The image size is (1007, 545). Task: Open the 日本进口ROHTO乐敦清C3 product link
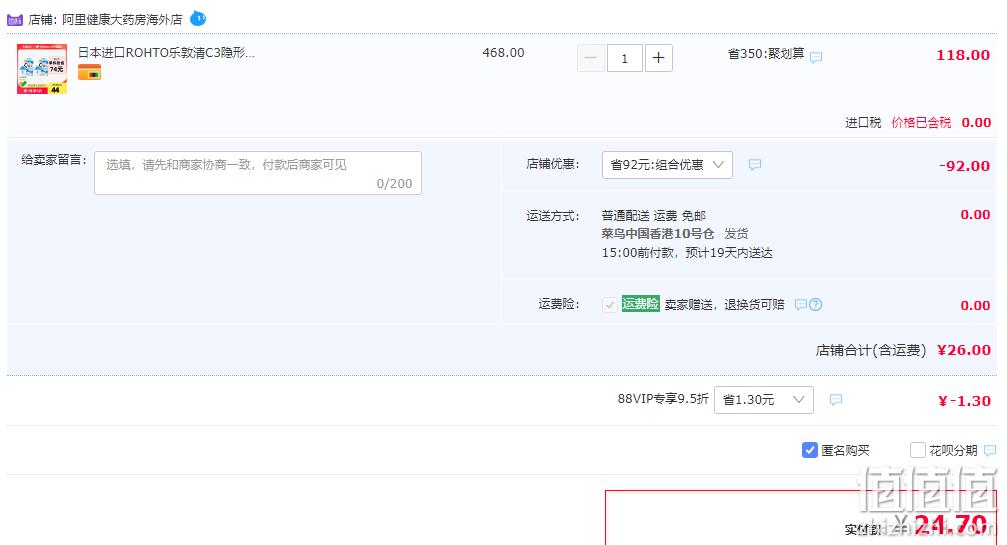(x=166, y=53)
